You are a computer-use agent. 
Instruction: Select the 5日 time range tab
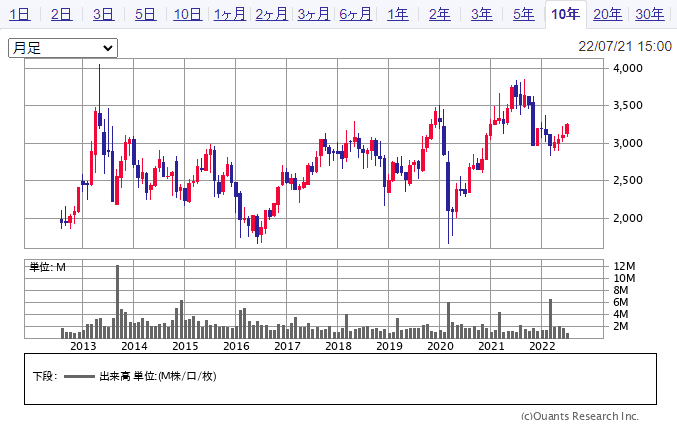coord(145,14)
